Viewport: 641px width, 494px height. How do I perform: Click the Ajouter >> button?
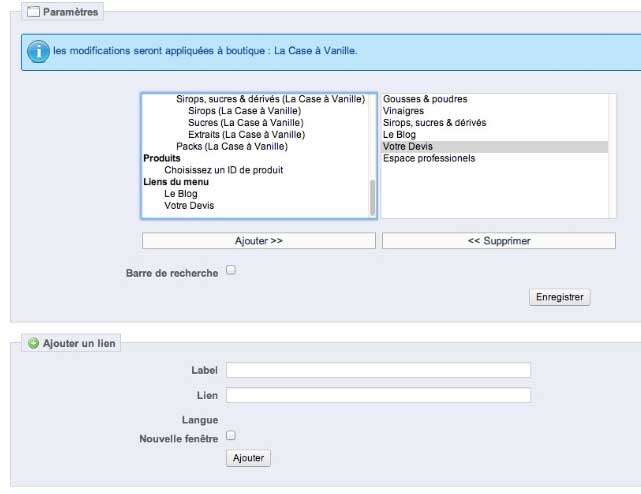coord(259,240)
